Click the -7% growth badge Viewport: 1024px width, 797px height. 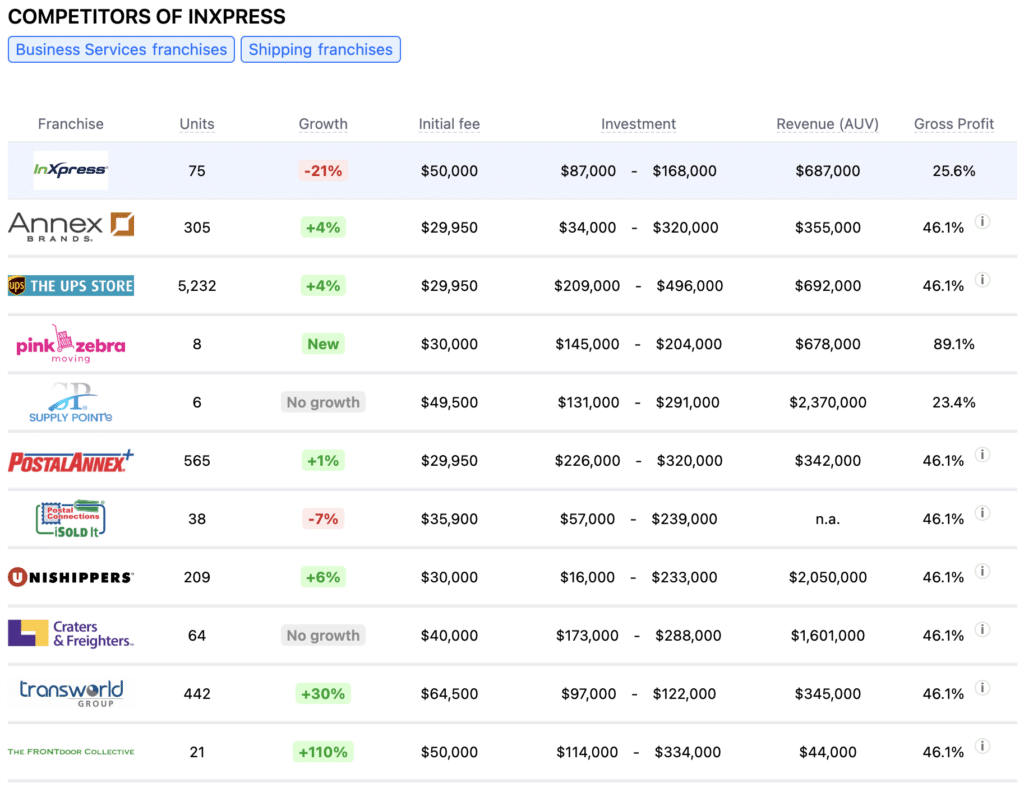click(323, 519)
